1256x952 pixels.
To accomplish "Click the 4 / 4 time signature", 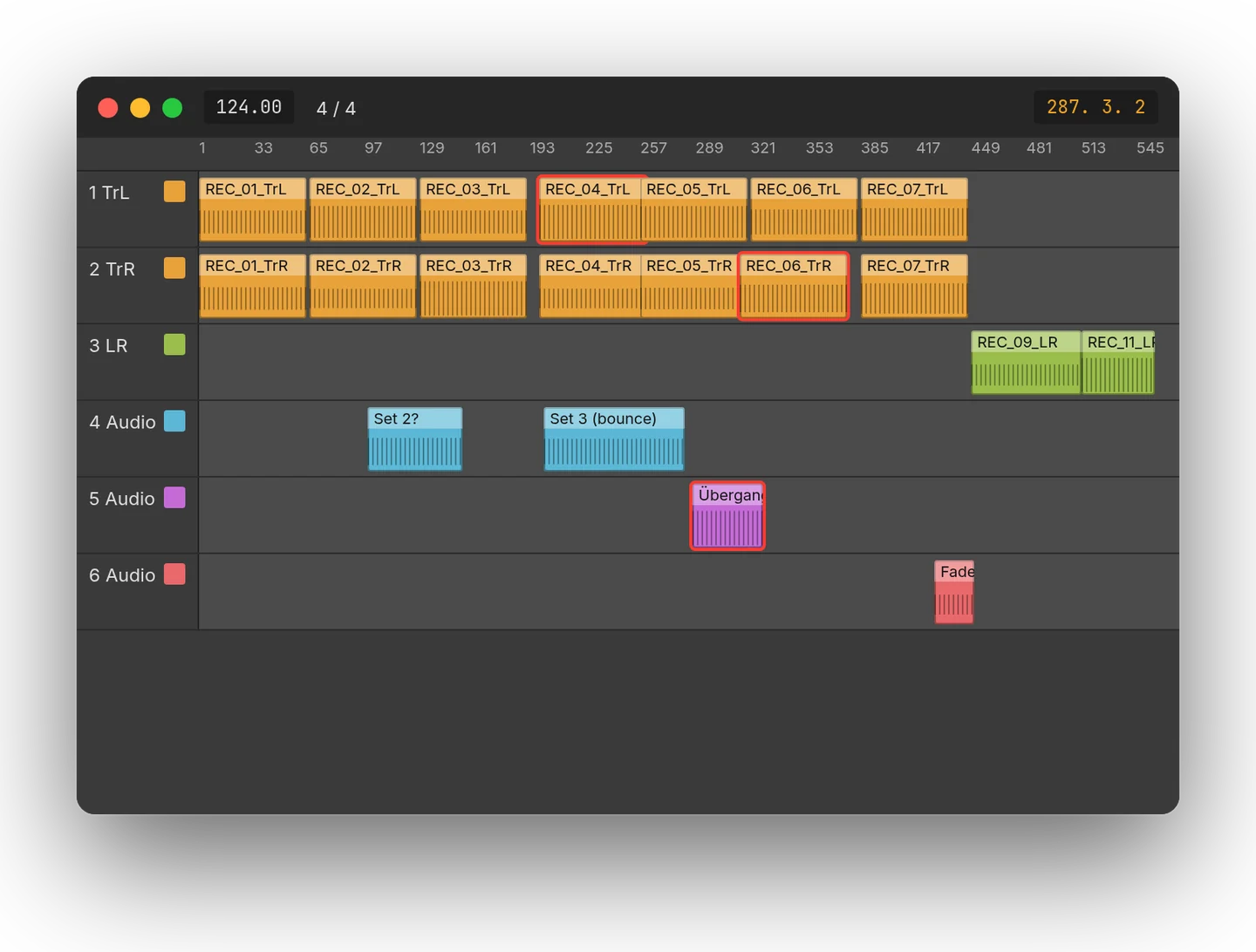I will (336, 108).
